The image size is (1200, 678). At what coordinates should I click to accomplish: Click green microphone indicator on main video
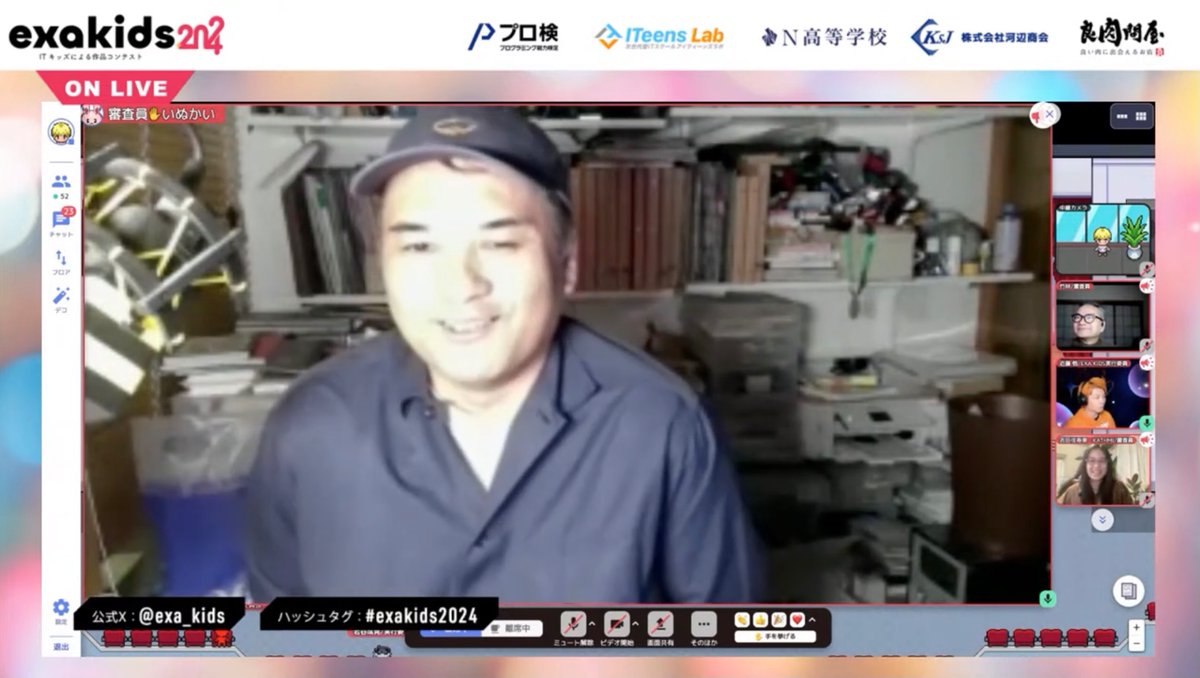tap(1047, 598)
